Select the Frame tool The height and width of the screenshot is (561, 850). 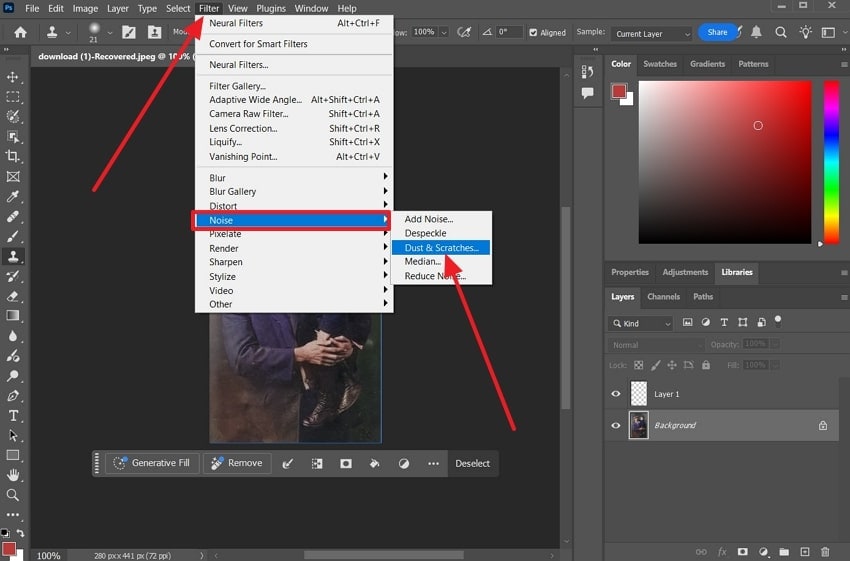pos(12,177)
